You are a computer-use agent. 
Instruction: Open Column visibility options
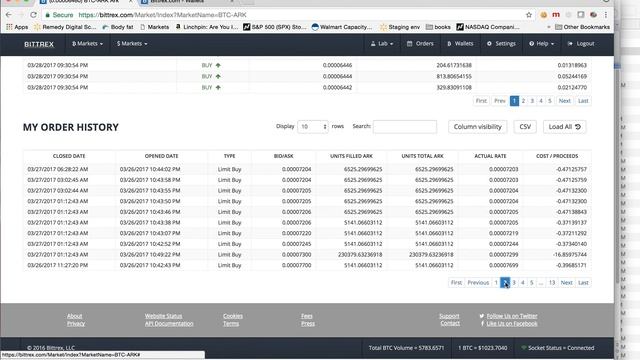pyautogui.click(x=478, y=127)
